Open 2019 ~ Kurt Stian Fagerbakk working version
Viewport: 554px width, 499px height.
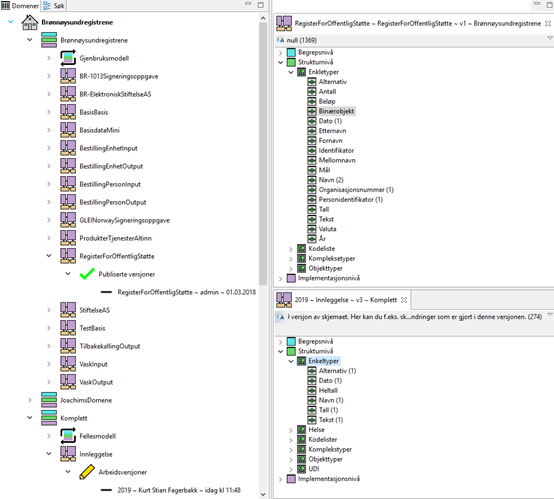click(x=179, y=490)
